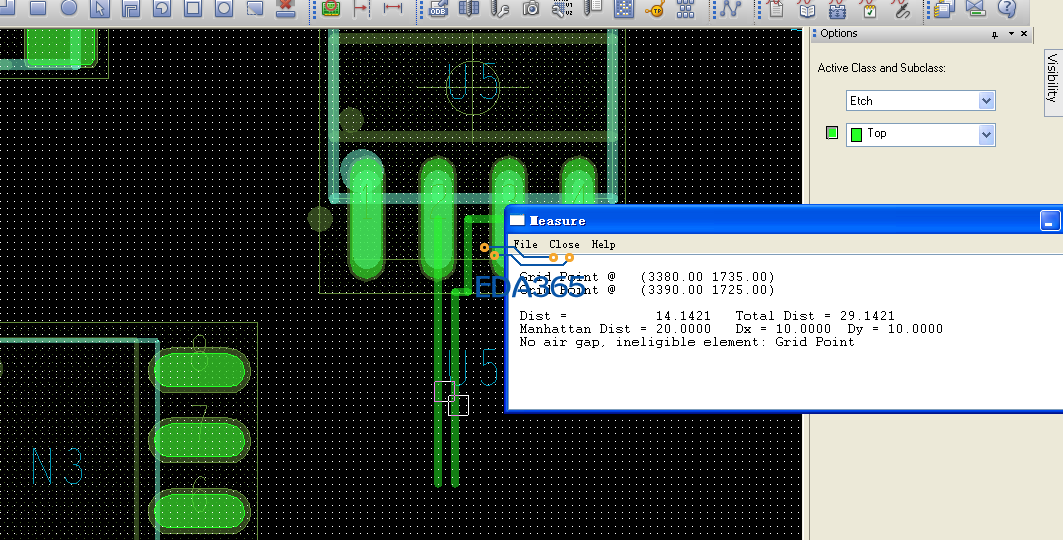This screenshot has height=540, width=1063.
Task: Click the arrow button of the Top combo box
Action: (x=986, y=135)
